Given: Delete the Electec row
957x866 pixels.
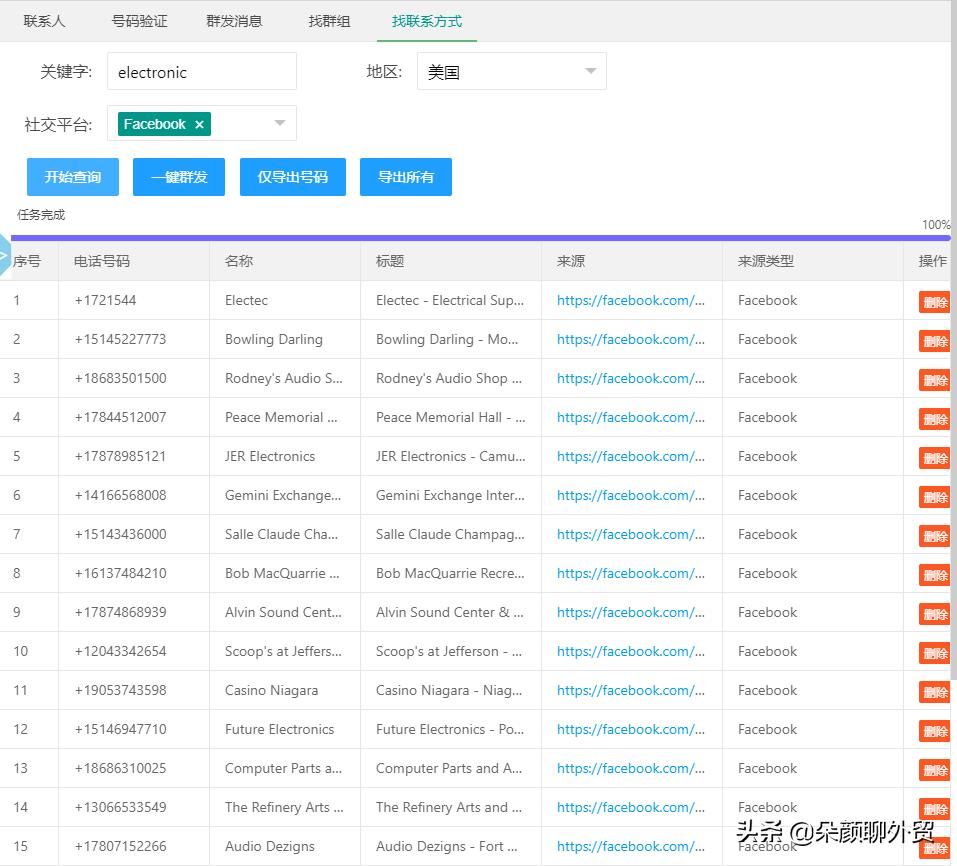Looking at the screenshot, I should [x=934, y=302].
